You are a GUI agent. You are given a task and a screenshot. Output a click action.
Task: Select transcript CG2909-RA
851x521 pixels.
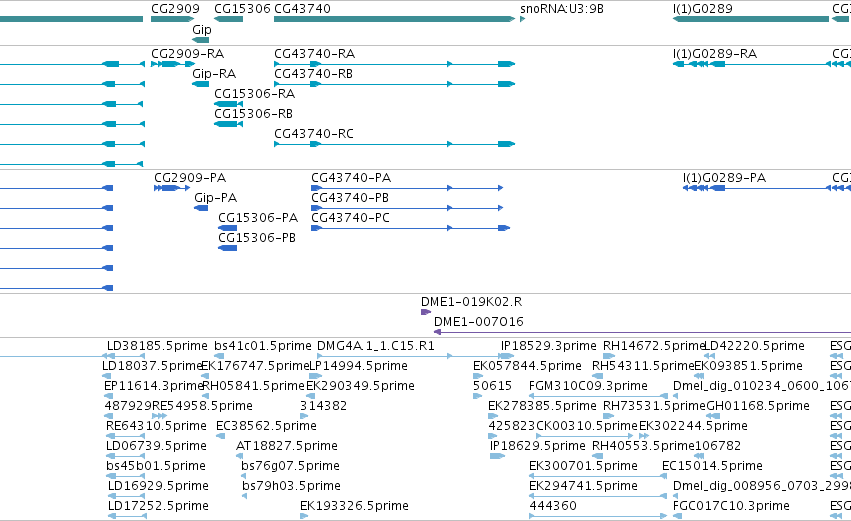coord(187,54)
